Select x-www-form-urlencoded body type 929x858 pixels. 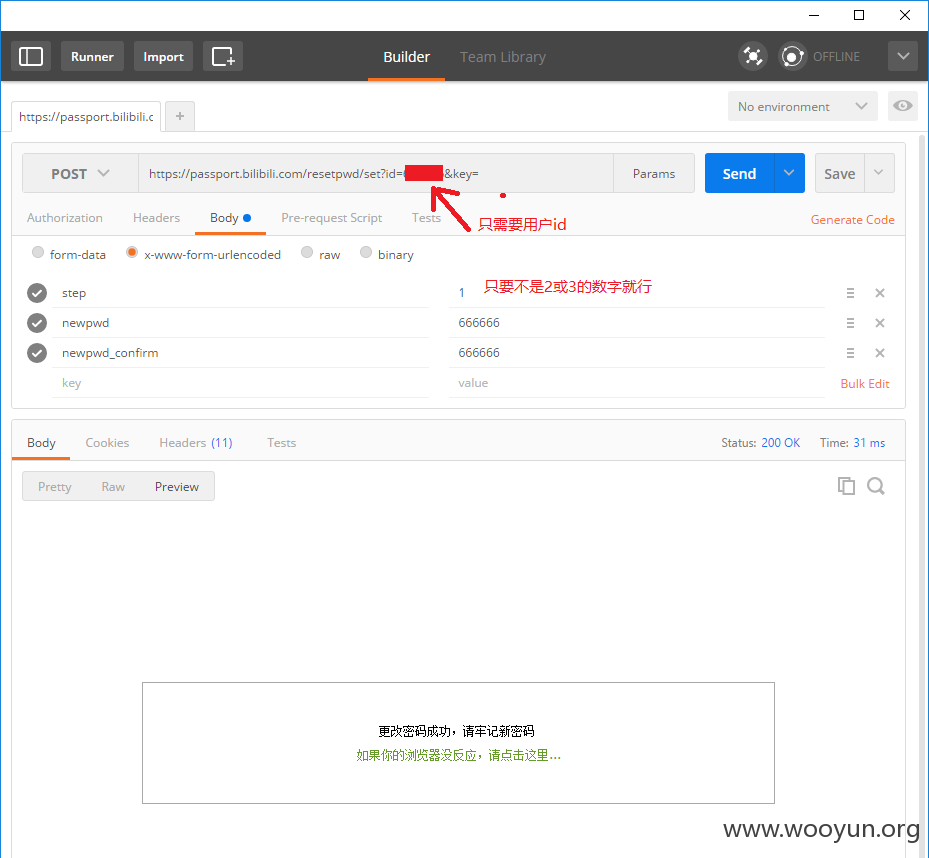(x=132, y=252)
